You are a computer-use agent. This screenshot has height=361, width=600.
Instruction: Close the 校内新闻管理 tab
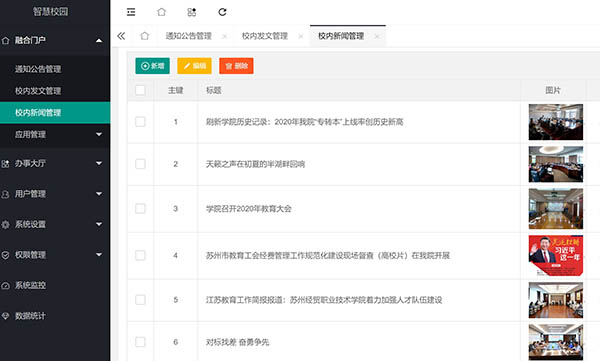pos(377,36)
